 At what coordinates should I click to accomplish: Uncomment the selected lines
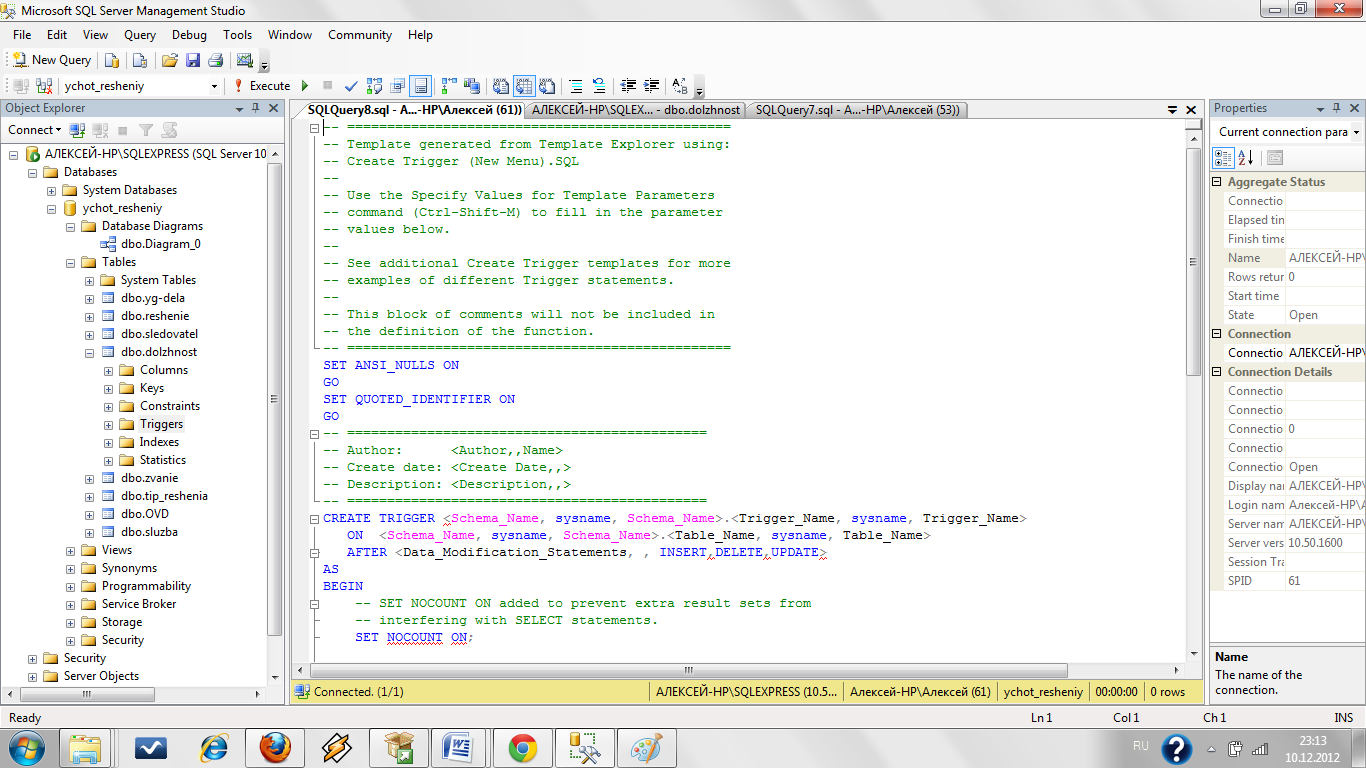click(x=598, y=86)
